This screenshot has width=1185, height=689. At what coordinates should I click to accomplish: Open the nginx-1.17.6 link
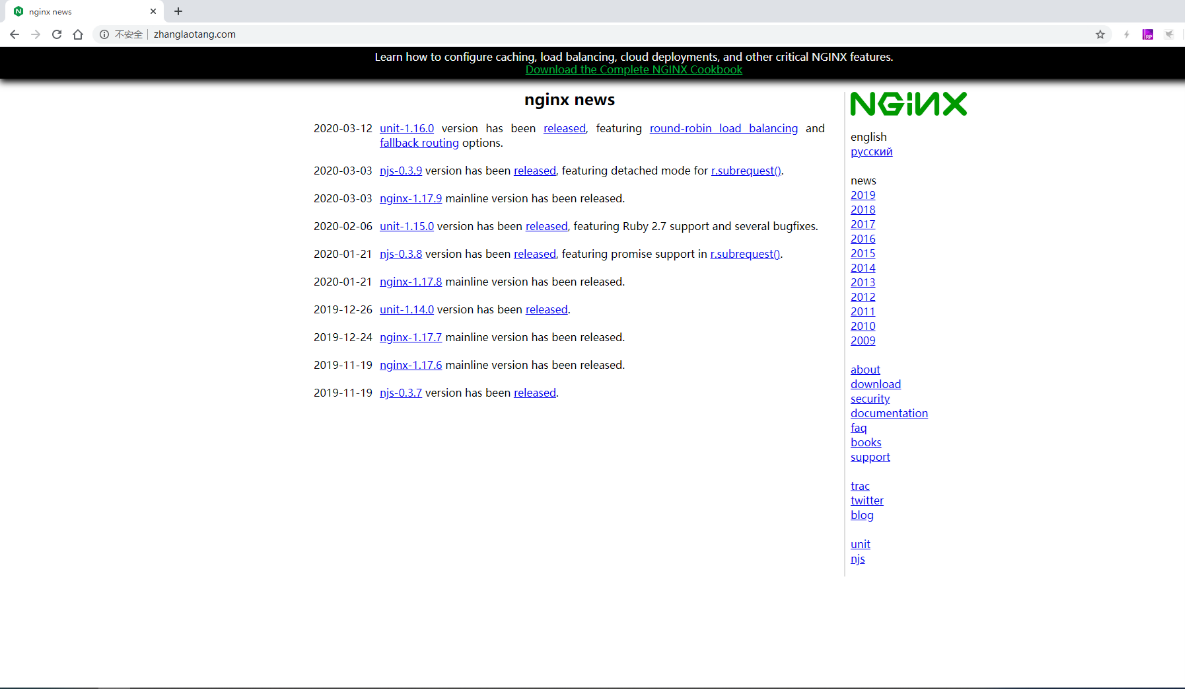pyautogui.click(x=410, y=365)
